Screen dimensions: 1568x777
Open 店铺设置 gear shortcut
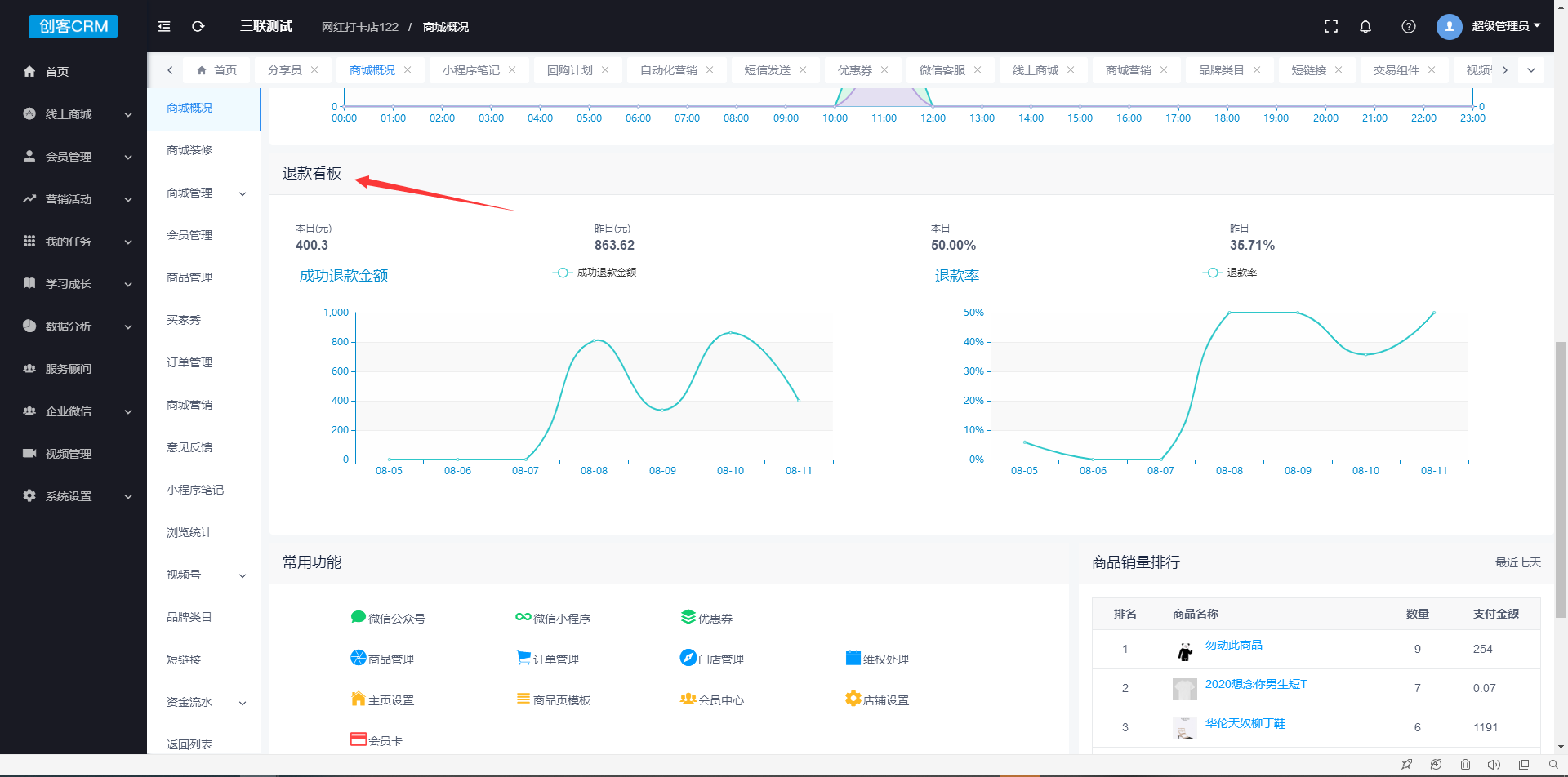point(853,699)
